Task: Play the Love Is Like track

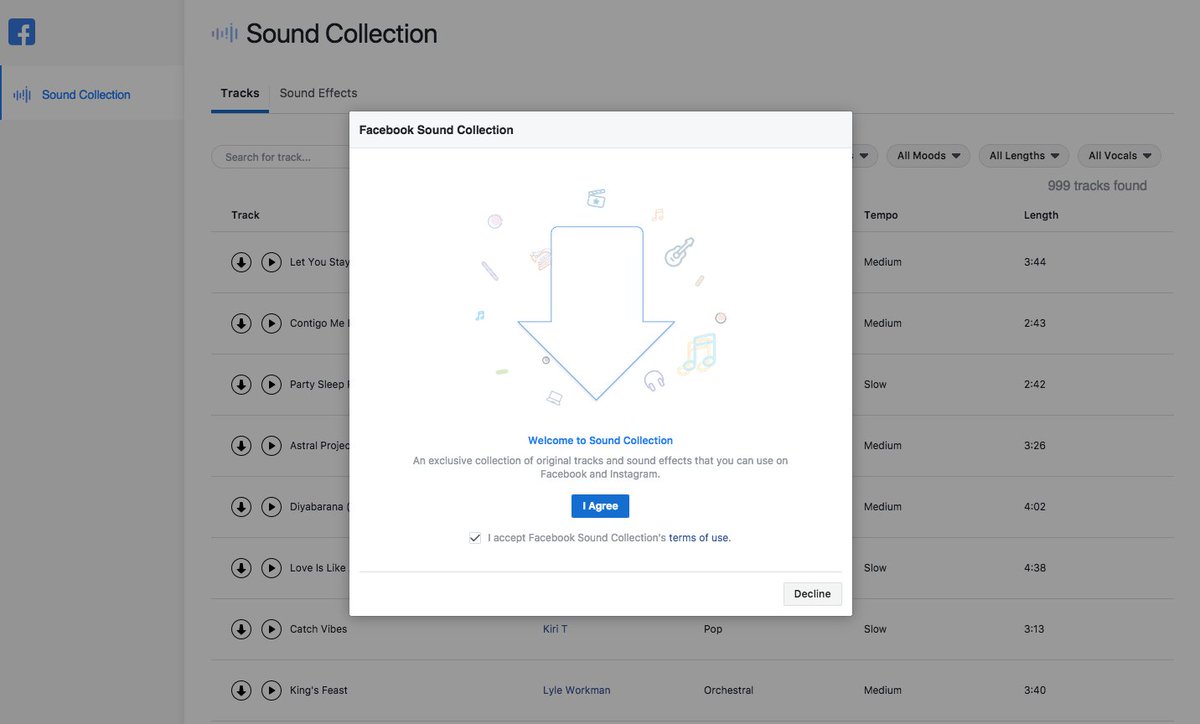Action: tap(271, 568)
